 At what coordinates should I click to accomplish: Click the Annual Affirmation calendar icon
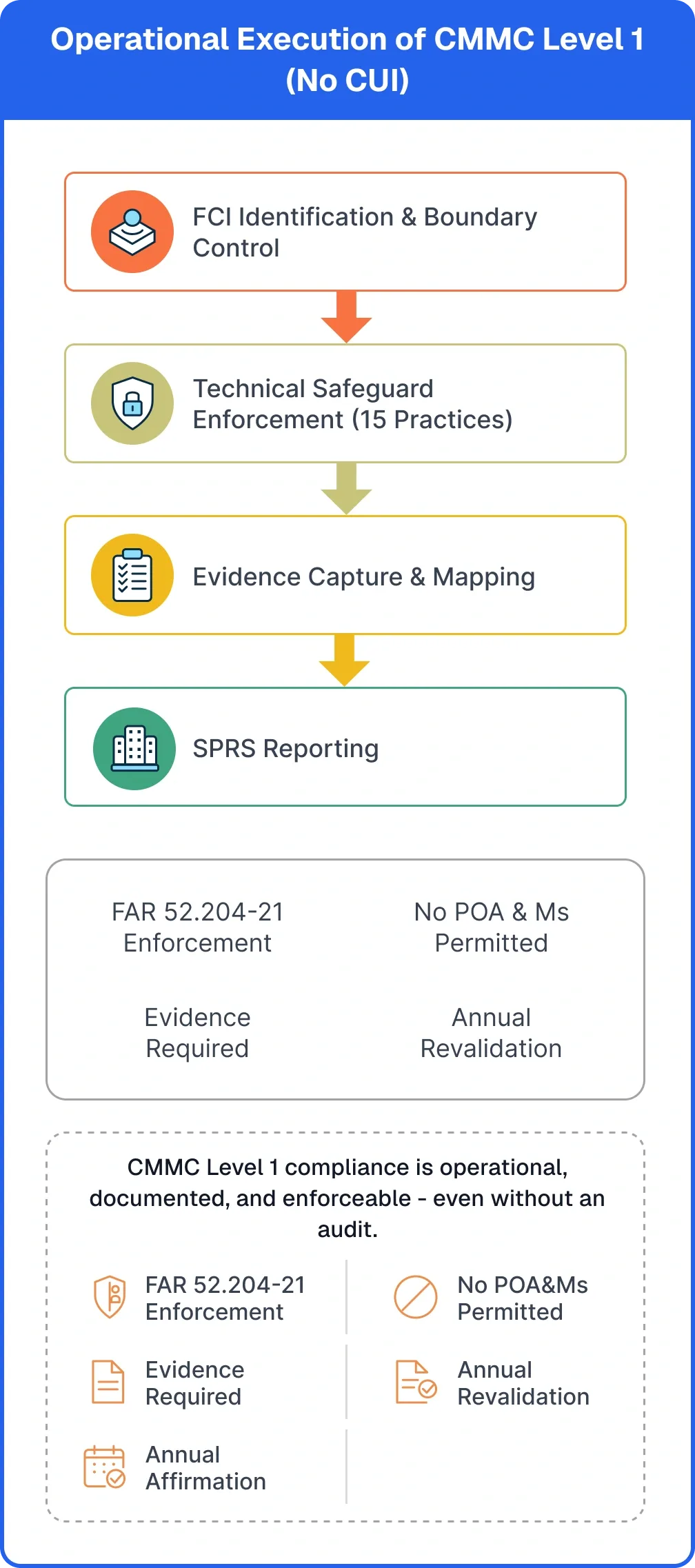tap(105, 1467)
